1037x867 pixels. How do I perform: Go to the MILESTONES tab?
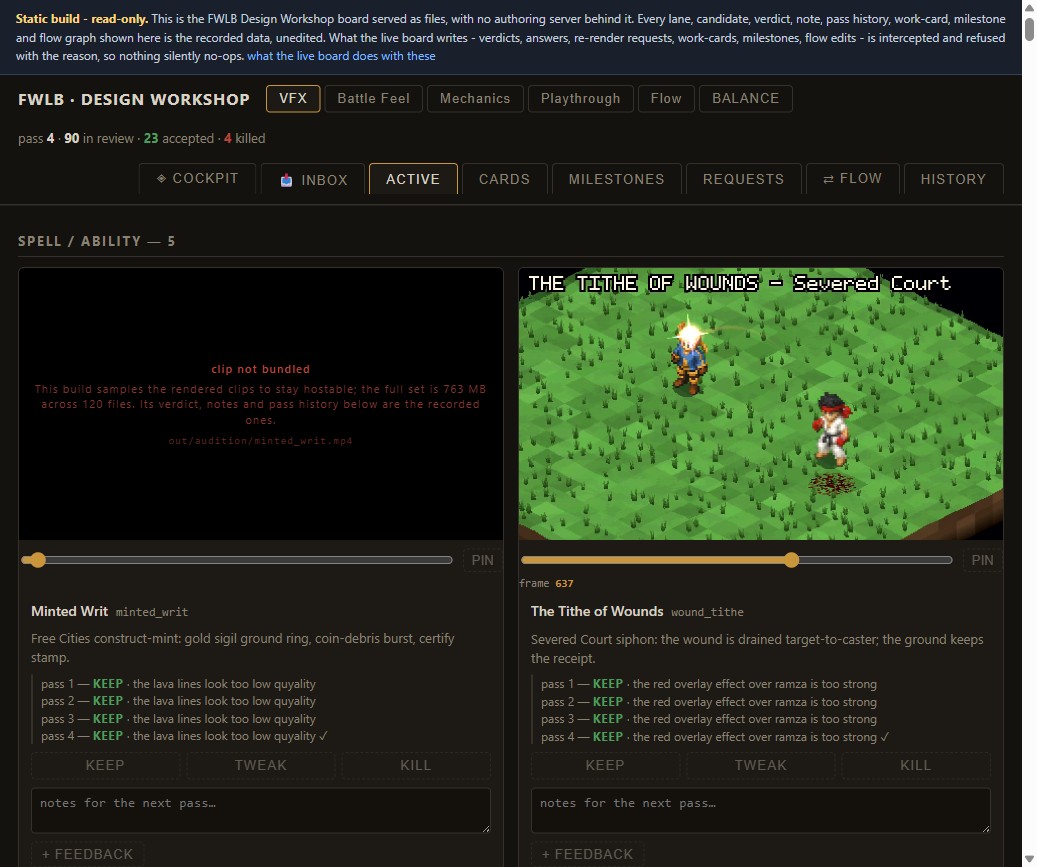(x=616, y=179)
